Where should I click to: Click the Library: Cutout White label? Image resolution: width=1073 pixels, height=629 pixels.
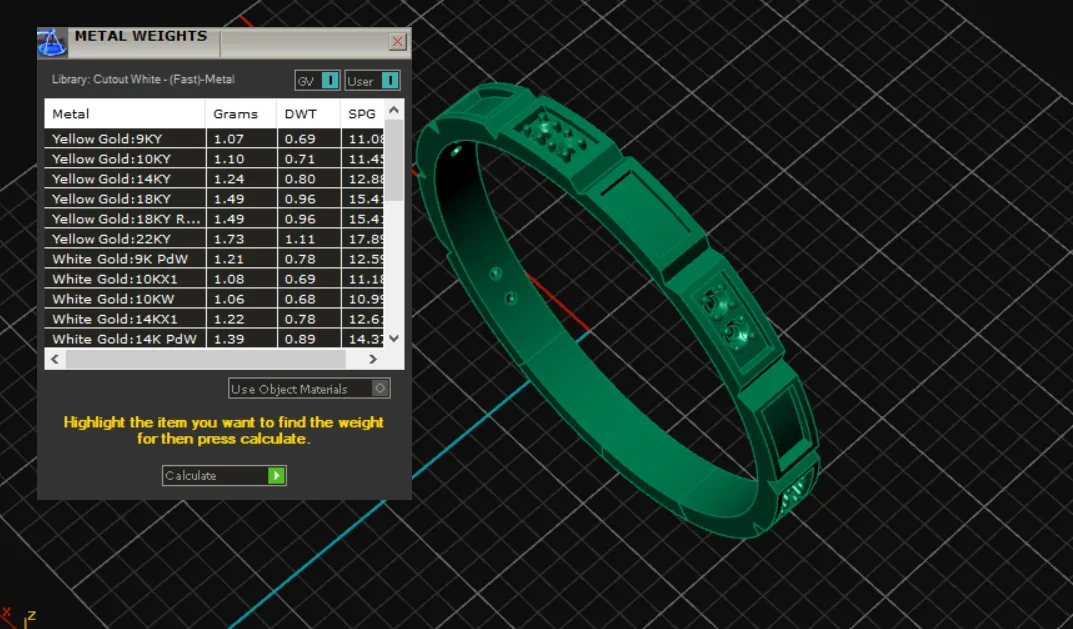(x=143, y=79)
